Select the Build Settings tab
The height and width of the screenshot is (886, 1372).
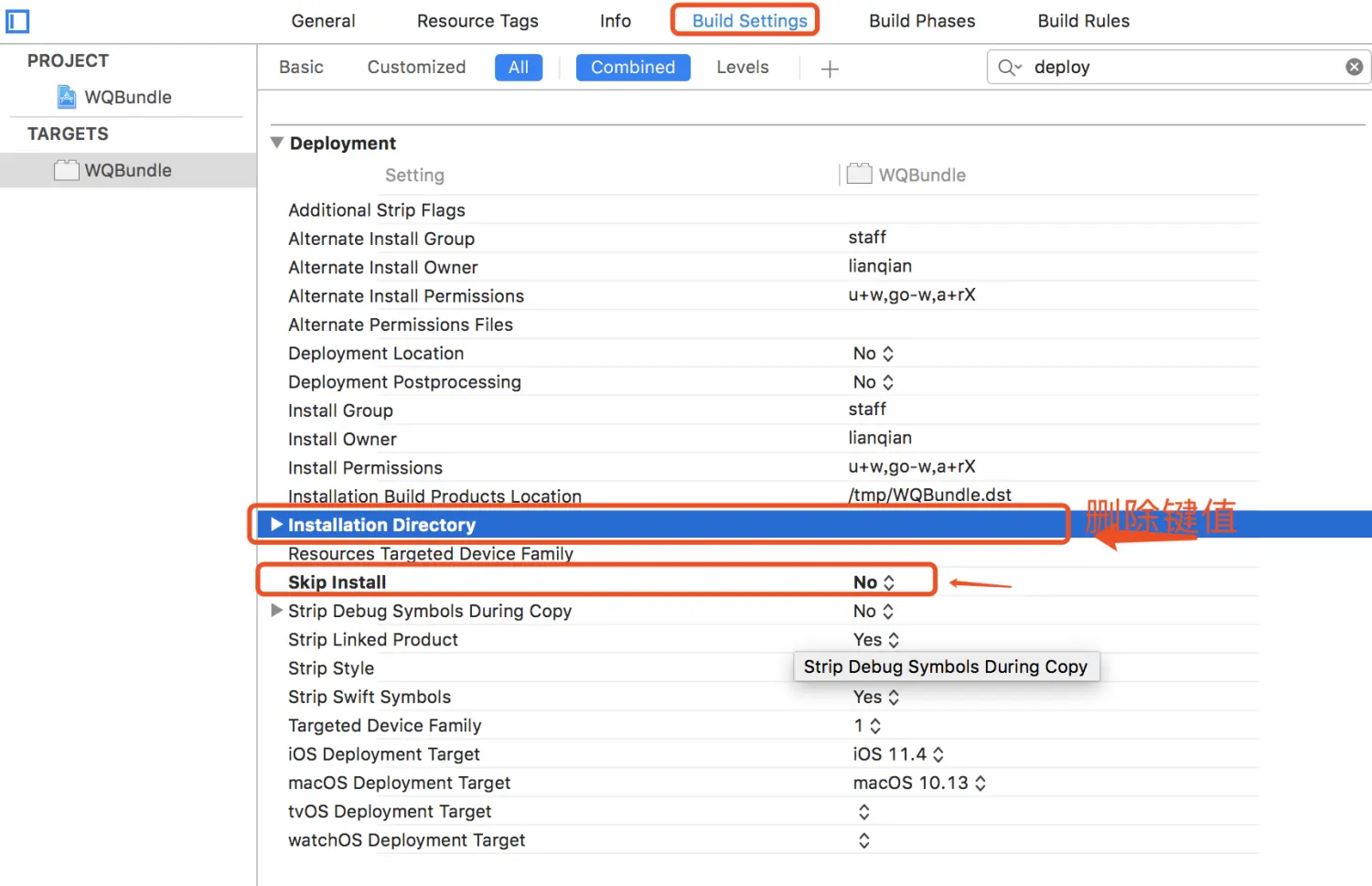(x=749, y=20)
